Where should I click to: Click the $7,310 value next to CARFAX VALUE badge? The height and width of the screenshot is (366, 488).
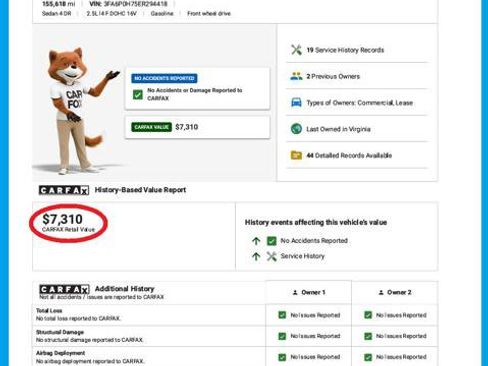tap(187, 127)
